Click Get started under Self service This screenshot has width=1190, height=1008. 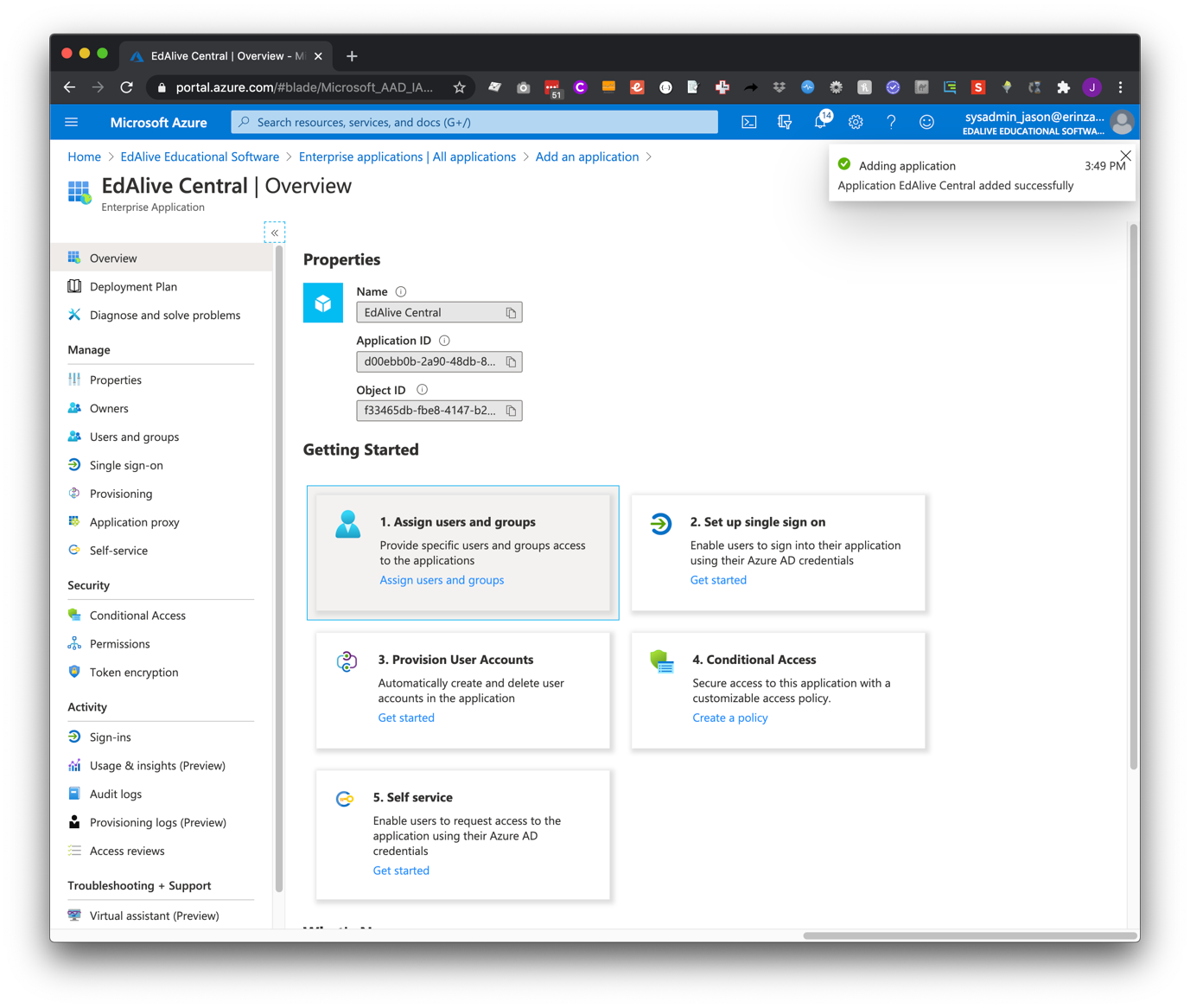(x=401, y=871)
